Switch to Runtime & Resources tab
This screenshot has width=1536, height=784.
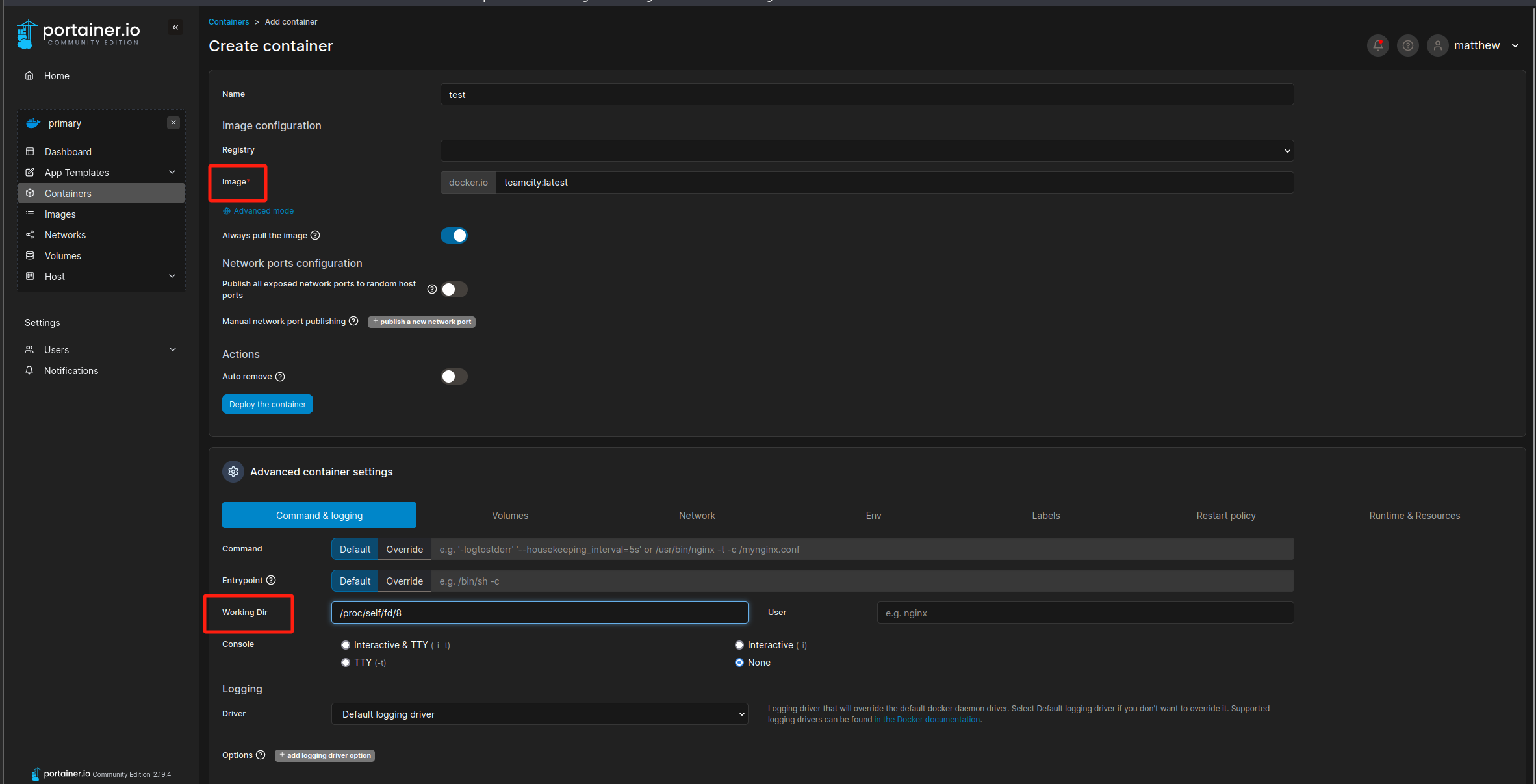1414,515
